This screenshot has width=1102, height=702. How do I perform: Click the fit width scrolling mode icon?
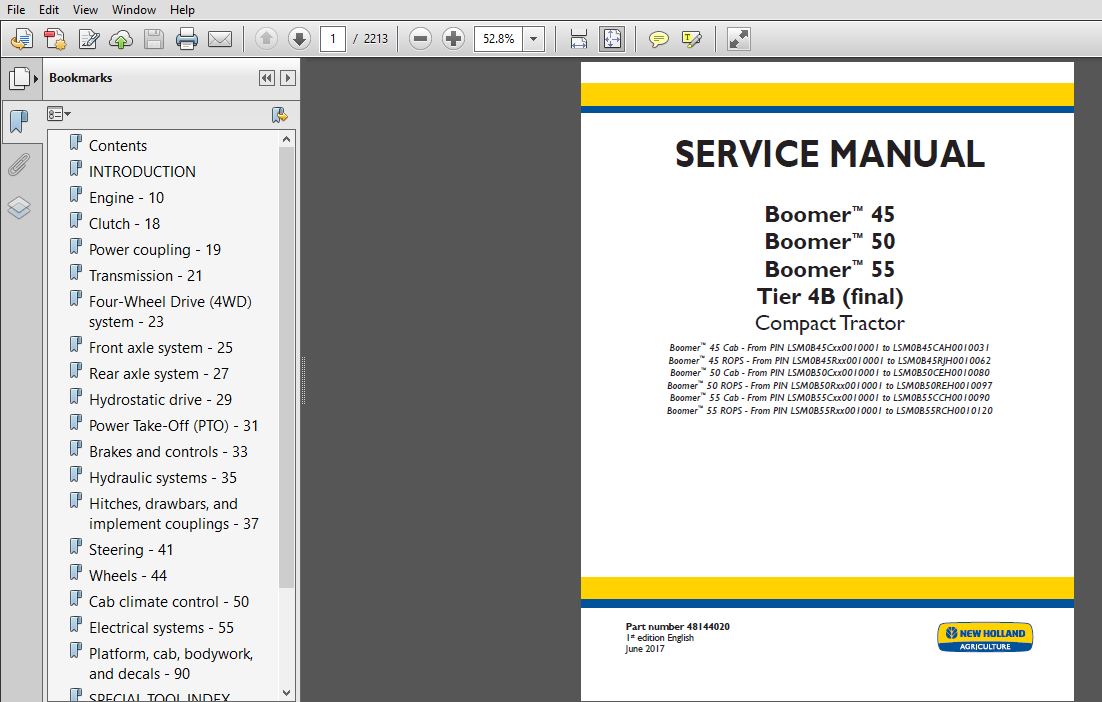tap(578, 39)
